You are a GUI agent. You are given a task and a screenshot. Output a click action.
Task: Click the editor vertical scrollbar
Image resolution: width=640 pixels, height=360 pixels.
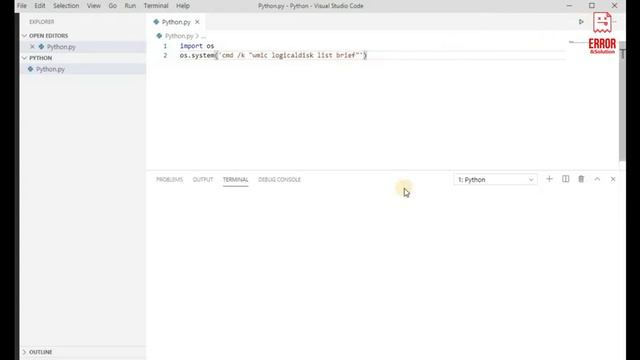pos(622,100)
